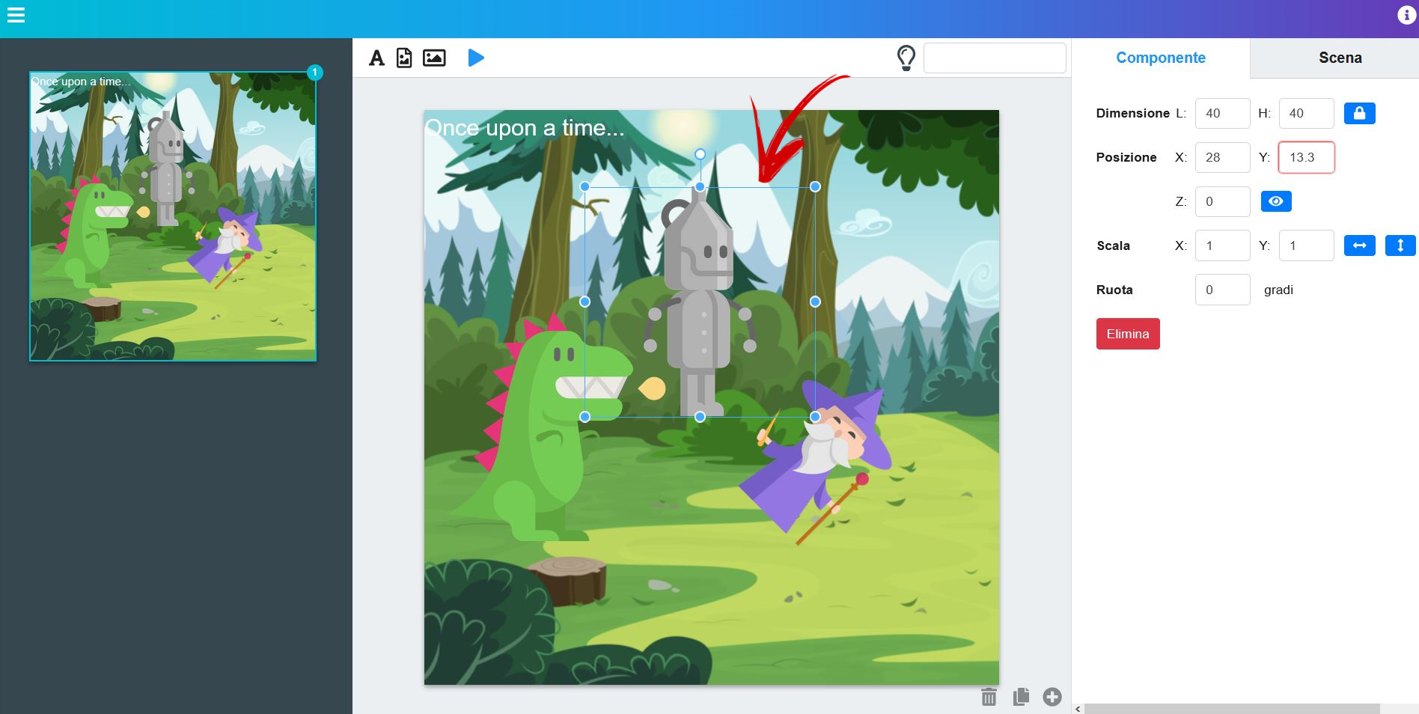Viewport: 1419px width, 714px height.
Task: Insert a character image file
Action: point(404,58)
